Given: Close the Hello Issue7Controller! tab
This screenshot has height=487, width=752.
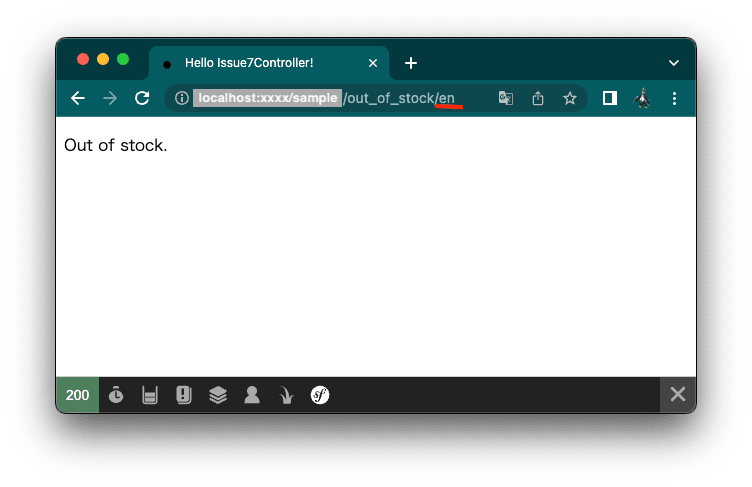Looking at the screenshot, I should 373,63.
